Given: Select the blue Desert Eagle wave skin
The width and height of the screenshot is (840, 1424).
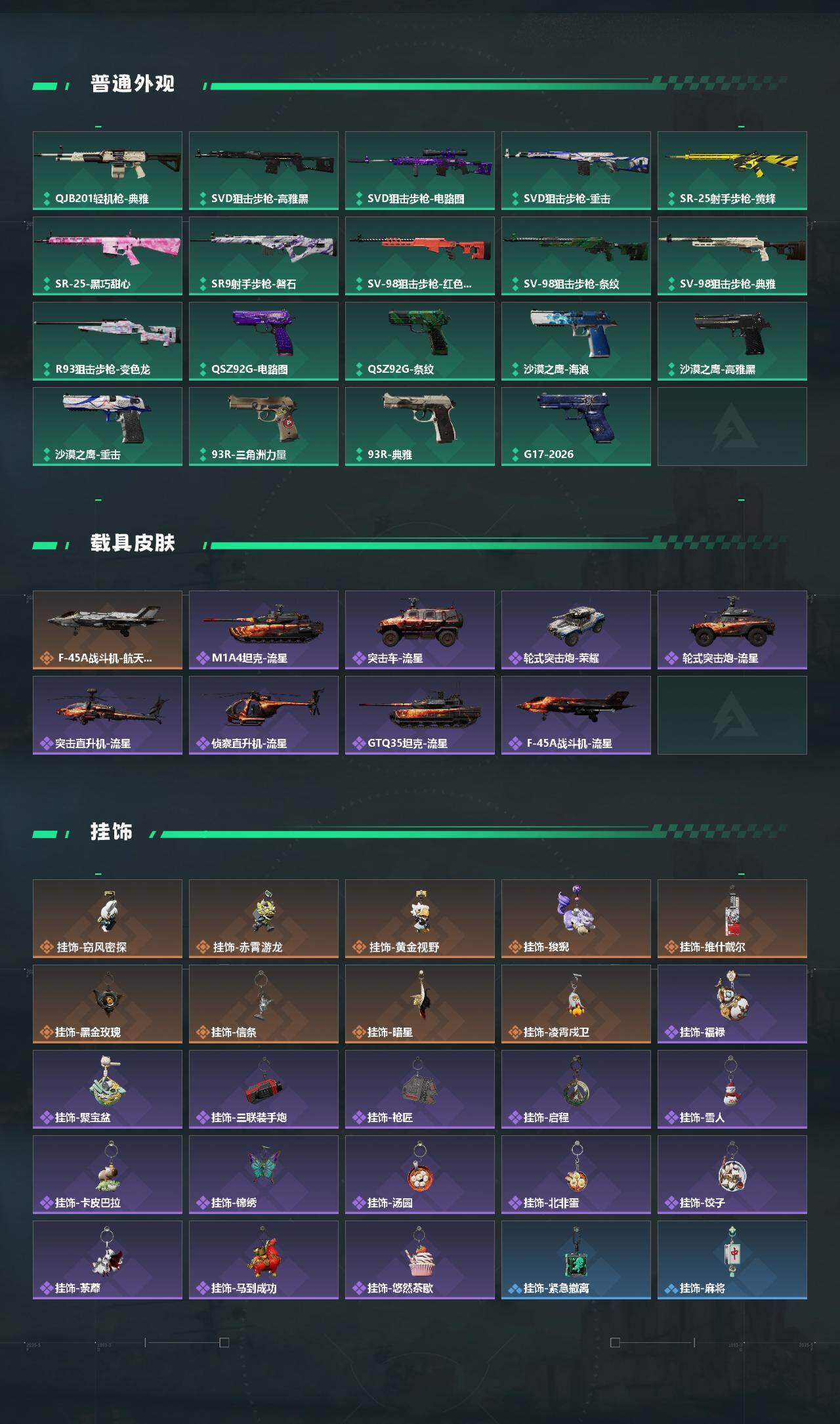Looking at the screenshot, I should click(576, 341).
